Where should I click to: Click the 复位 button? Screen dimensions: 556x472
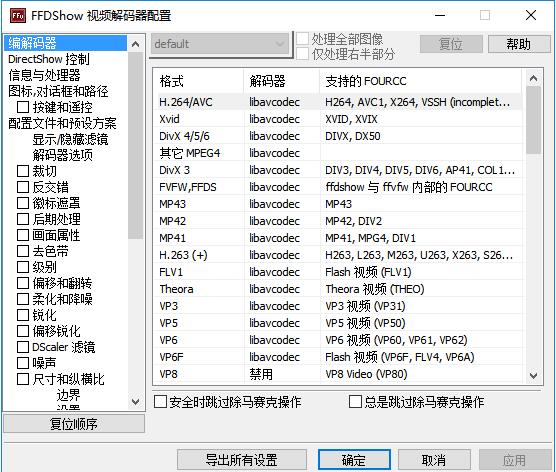tap(451, 44)
